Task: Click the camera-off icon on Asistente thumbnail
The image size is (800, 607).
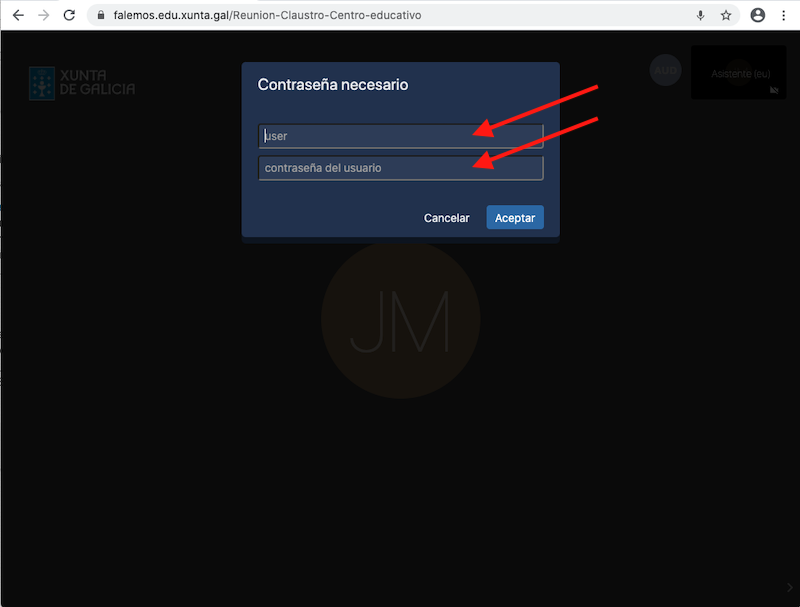Action: pos(774,90)
